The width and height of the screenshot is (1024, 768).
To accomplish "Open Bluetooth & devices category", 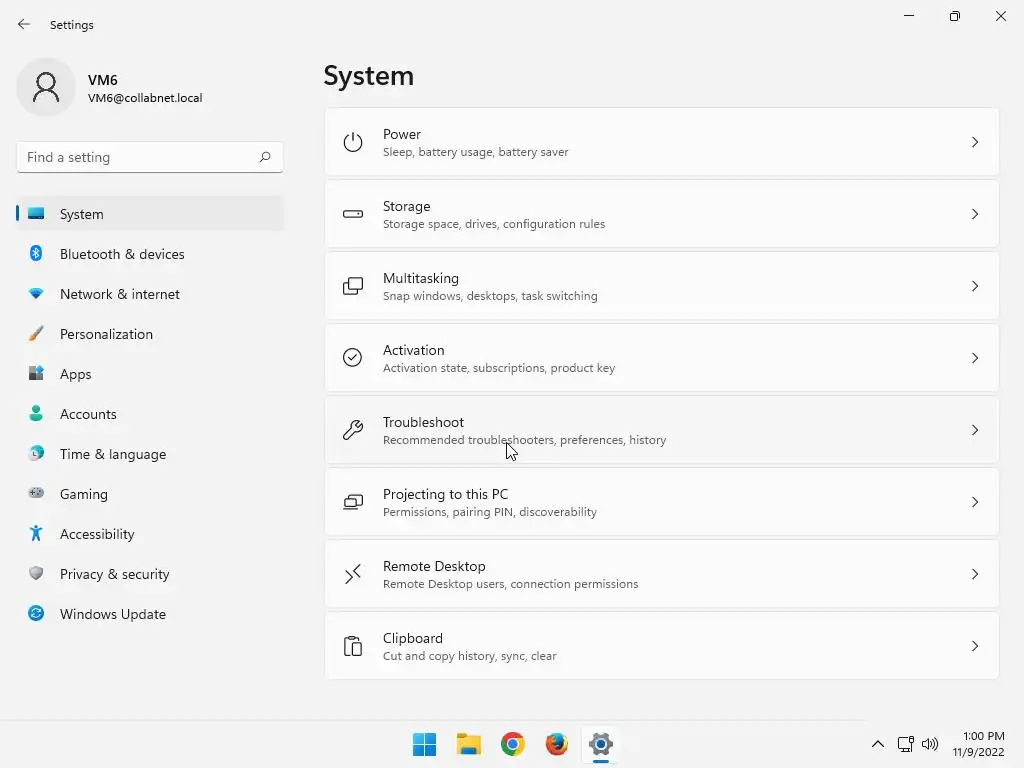I will pos(150,254).
